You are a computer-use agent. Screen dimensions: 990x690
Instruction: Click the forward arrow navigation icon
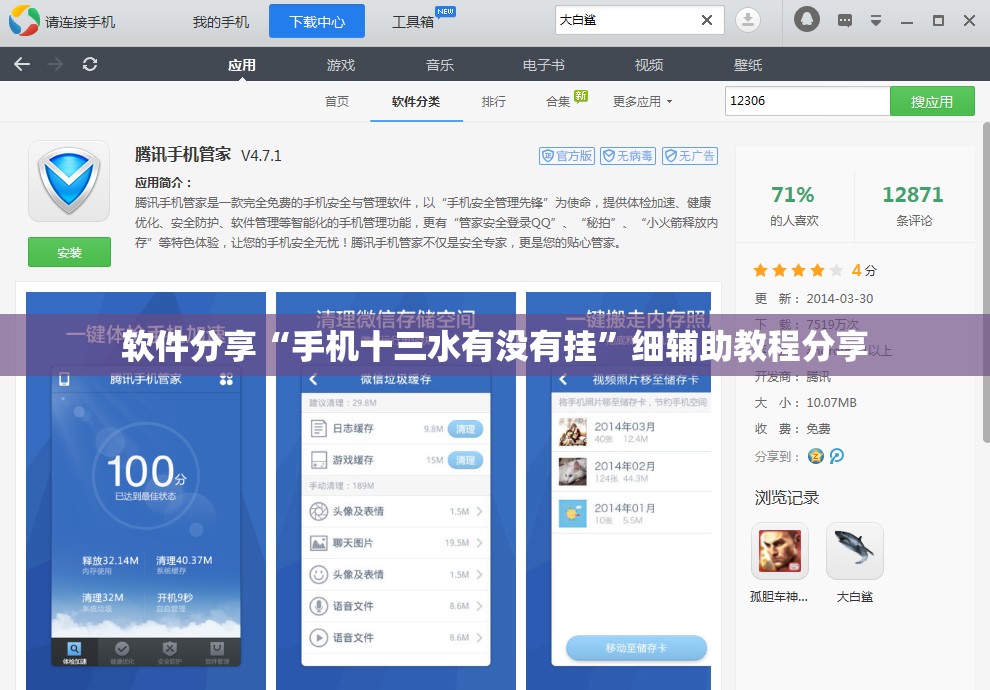(x=56, y=64)
